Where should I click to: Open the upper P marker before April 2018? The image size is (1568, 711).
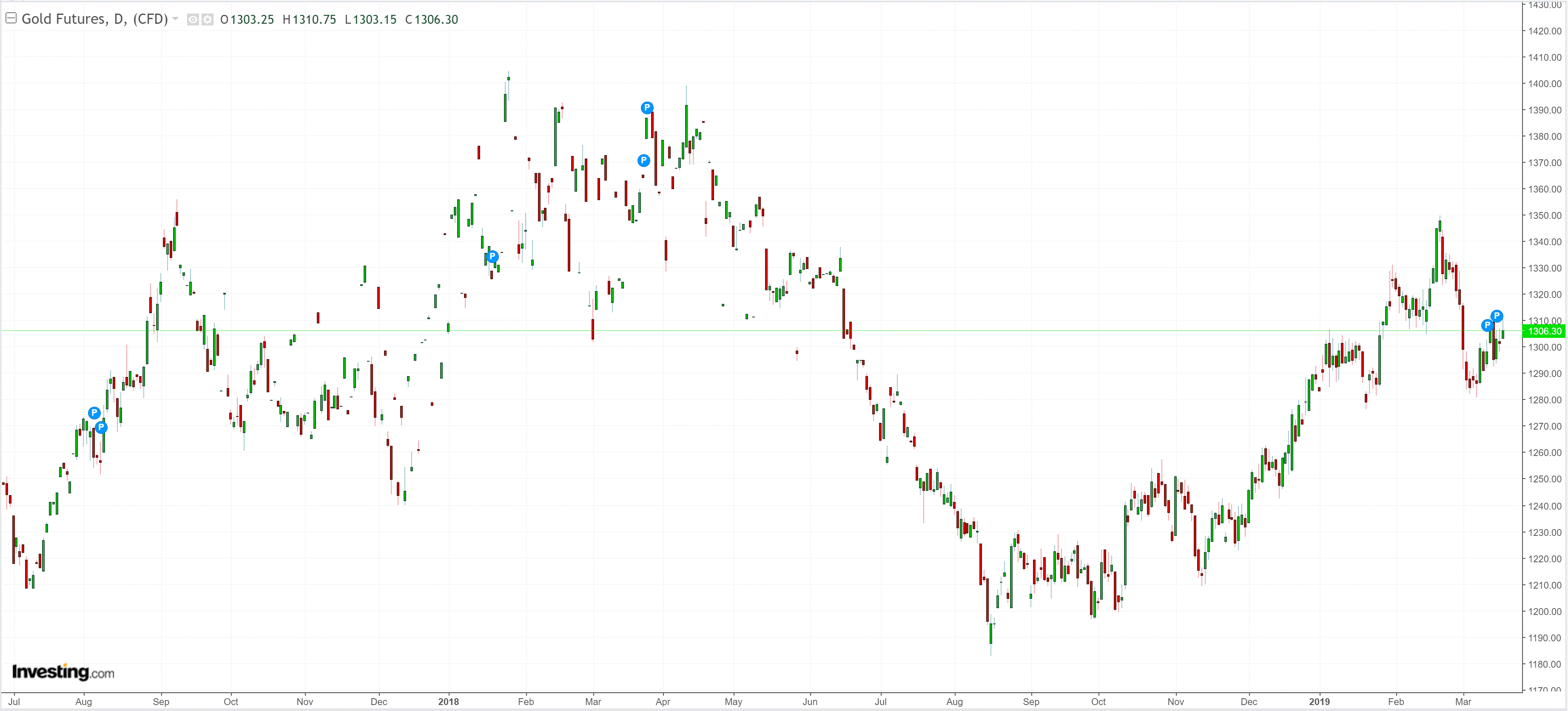tap(647, 108)
